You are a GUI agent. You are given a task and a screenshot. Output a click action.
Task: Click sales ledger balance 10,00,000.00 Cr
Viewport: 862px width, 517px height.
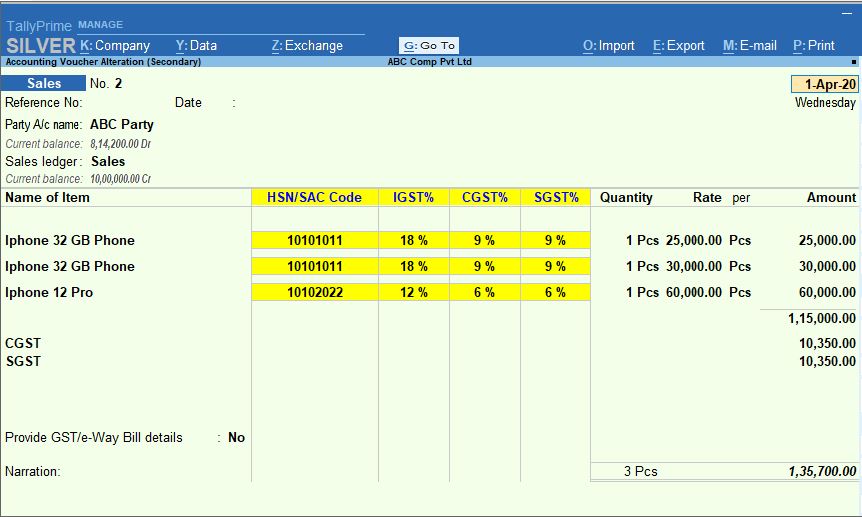coord(120,179)
